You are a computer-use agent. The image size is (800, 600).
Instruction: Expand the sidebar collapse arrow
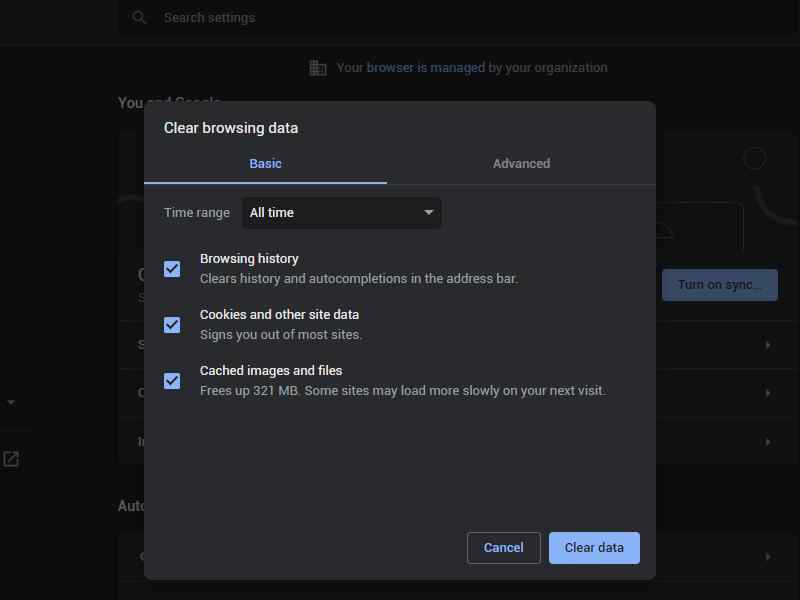tap(11, 403)
